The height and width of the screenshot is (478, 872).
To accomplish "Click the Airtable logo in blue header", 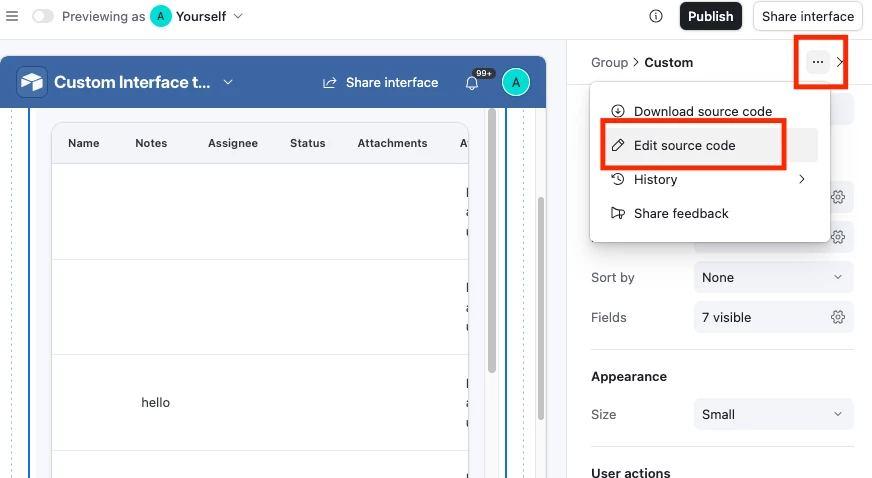I will tap(32, 82).
